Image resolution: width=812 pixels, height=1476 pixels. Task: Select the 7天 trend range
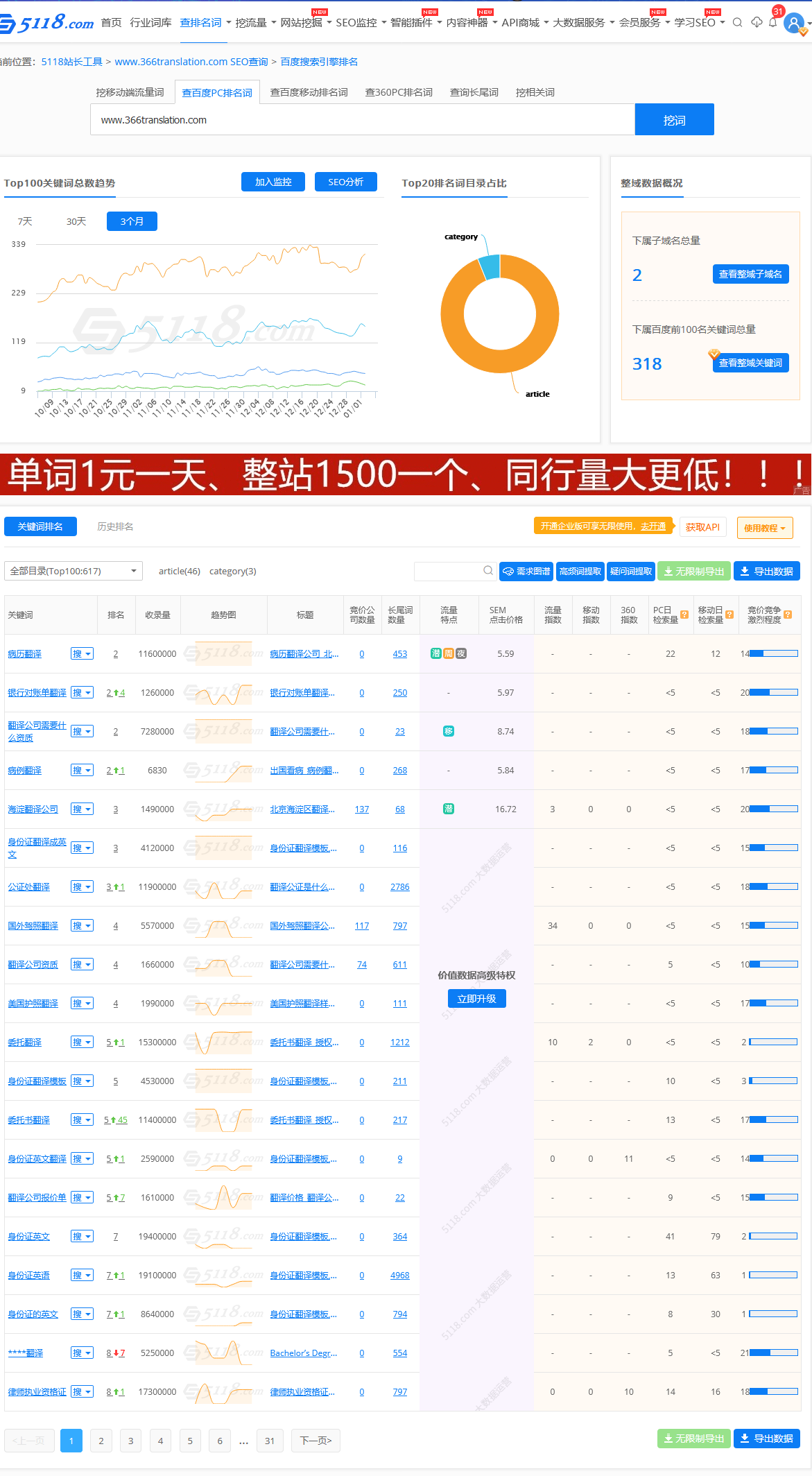25,221
